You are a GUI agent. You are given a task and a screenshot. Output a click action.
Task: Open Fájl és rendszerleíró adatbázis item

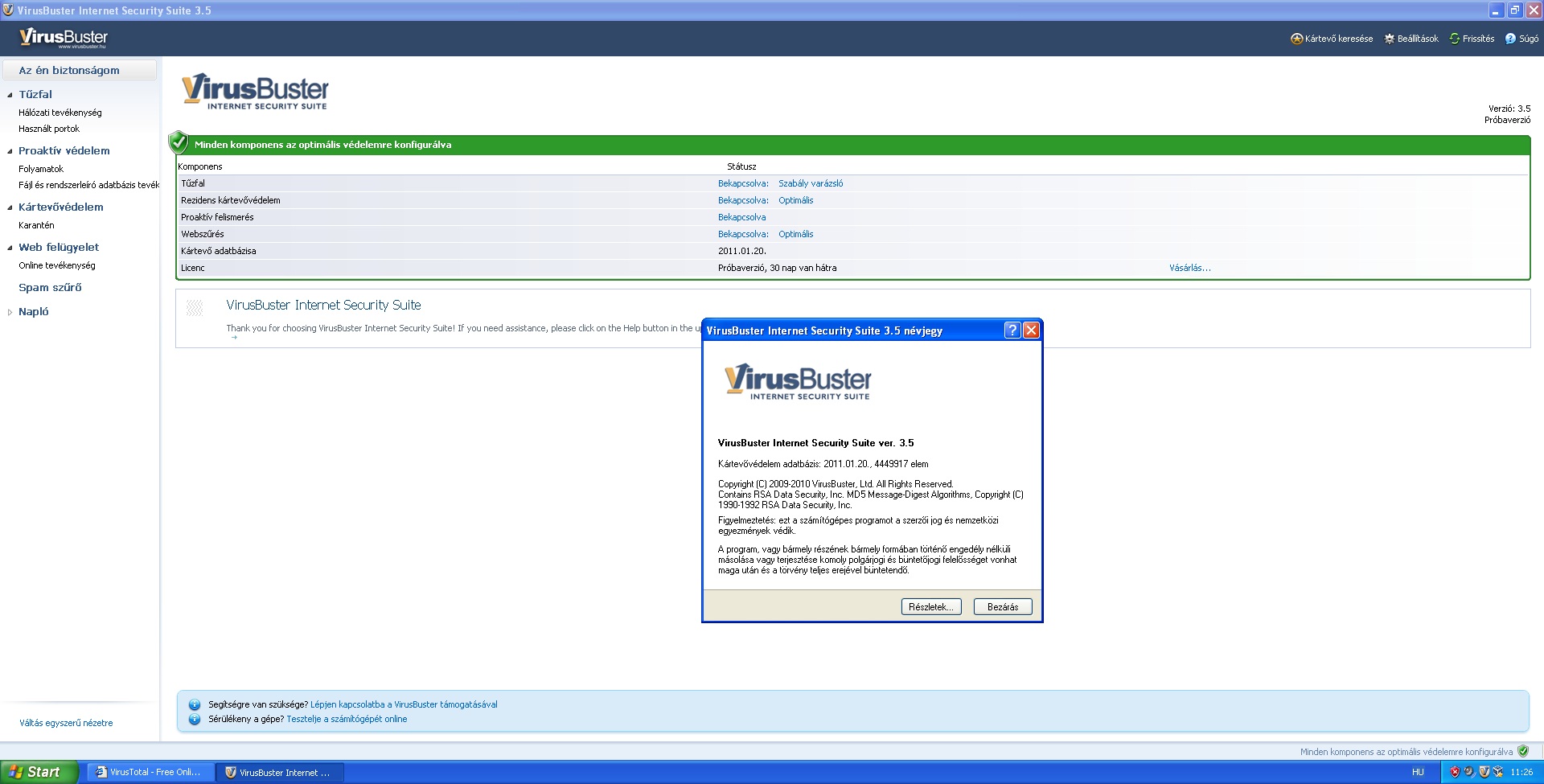88,185
